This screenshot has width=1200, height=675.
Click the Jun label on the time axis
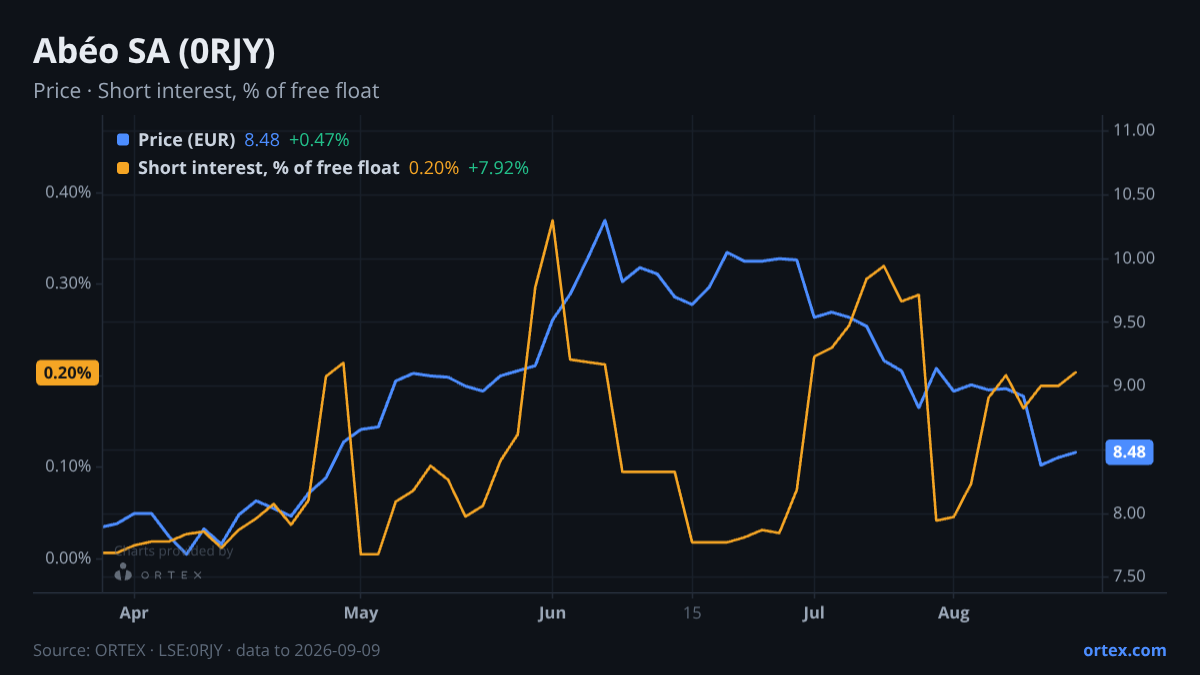552,612
